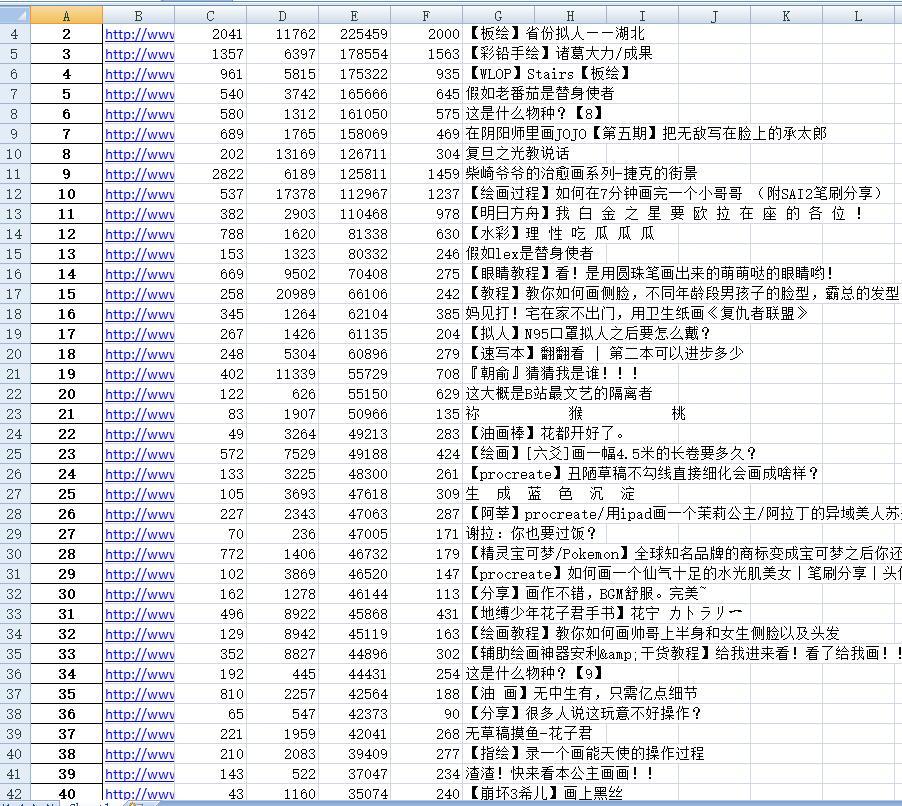Click the title 假如老番茄是替身使者
The image size is (902, 806).
(540, 93)
